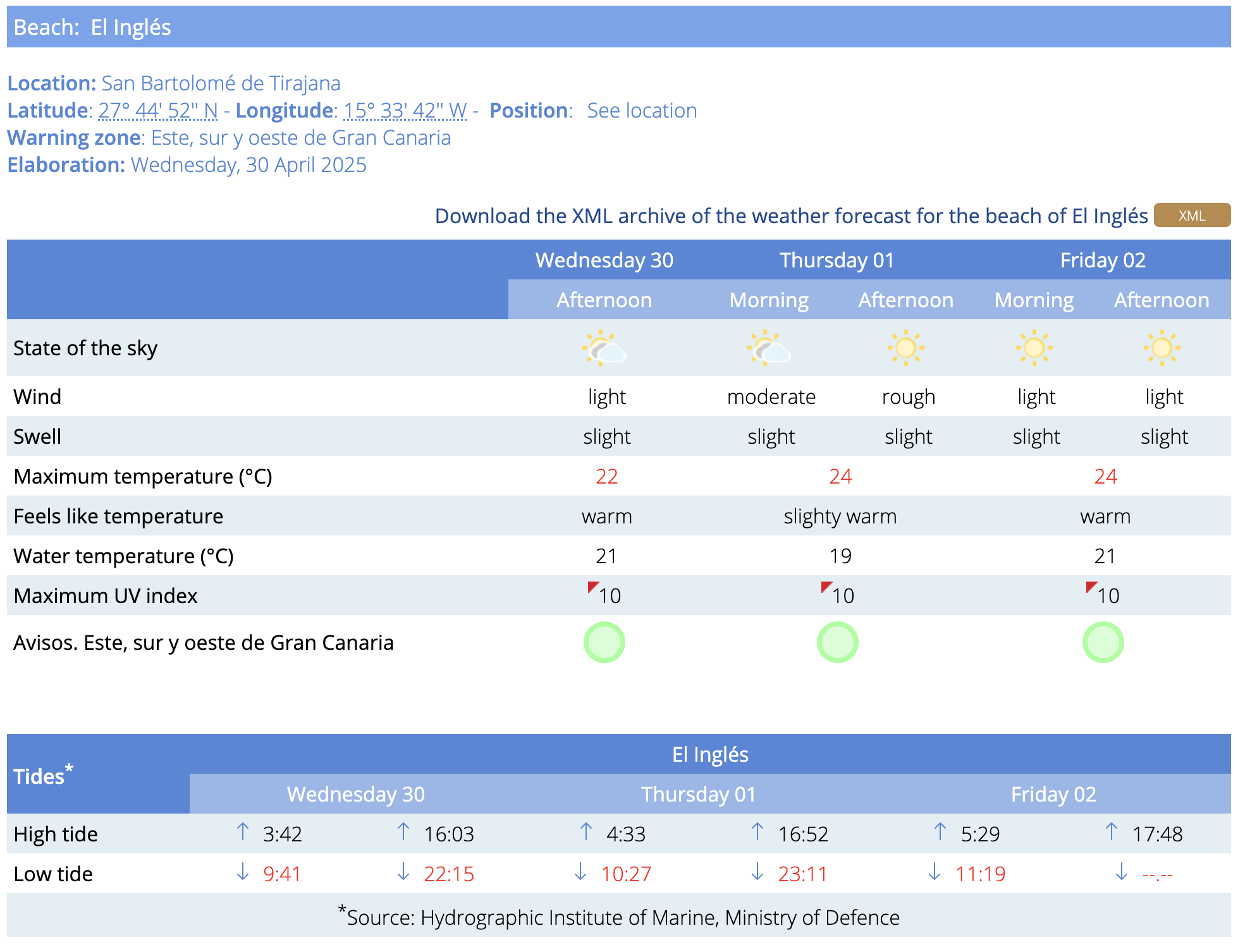1238x952 pixels.
Task: Select the Friday 02 tides header
Action: [x=1053, y=794]
